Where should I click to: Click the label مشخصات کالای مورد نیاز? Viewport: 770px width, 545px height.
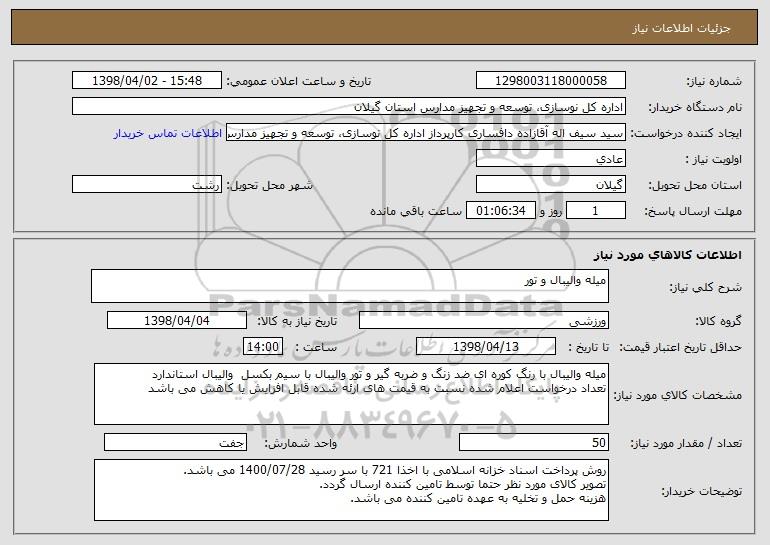pyautogui.click(x=678, y=395)
